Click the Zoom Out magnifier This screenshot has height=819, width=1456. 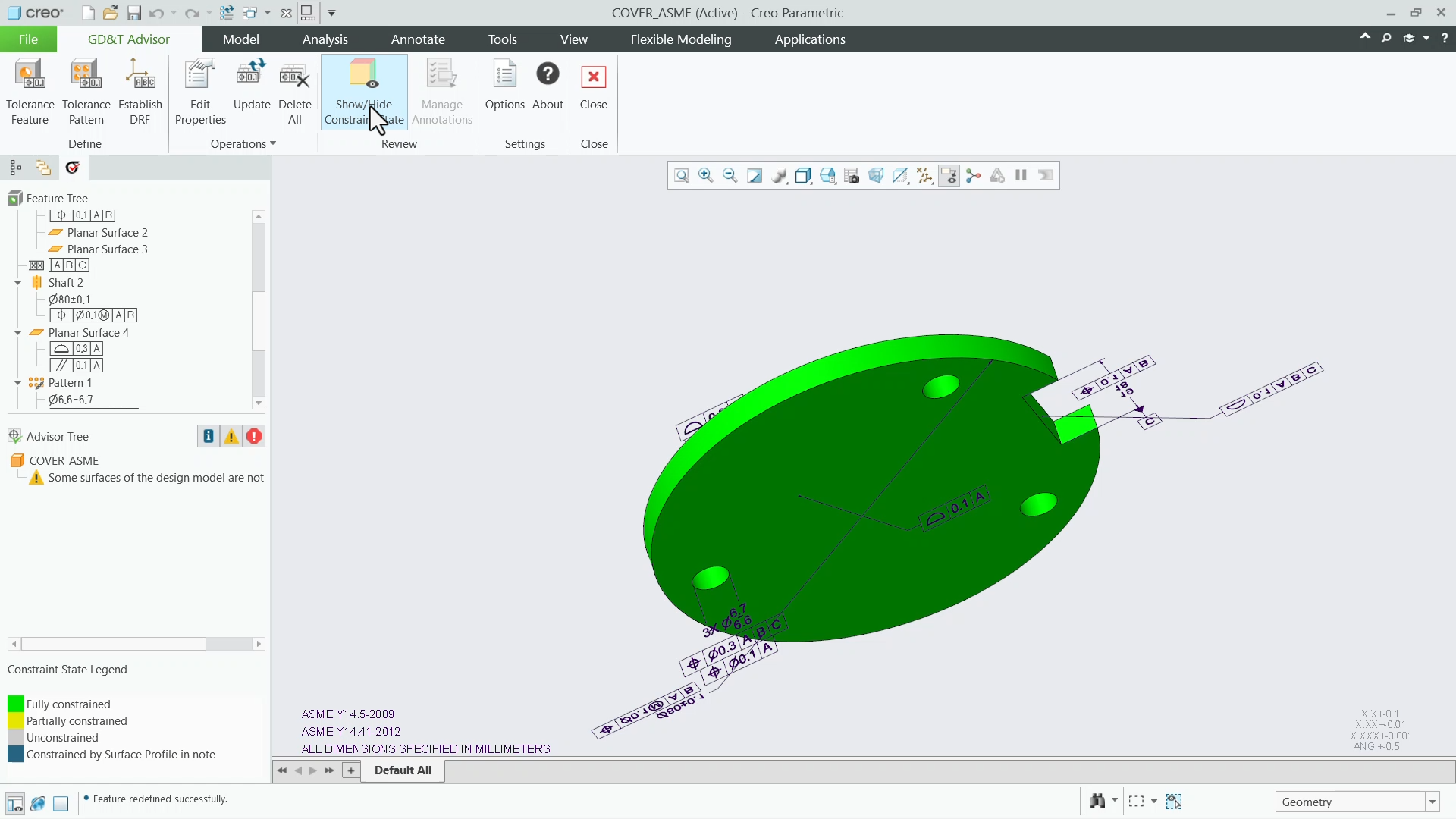click(730, 176)
